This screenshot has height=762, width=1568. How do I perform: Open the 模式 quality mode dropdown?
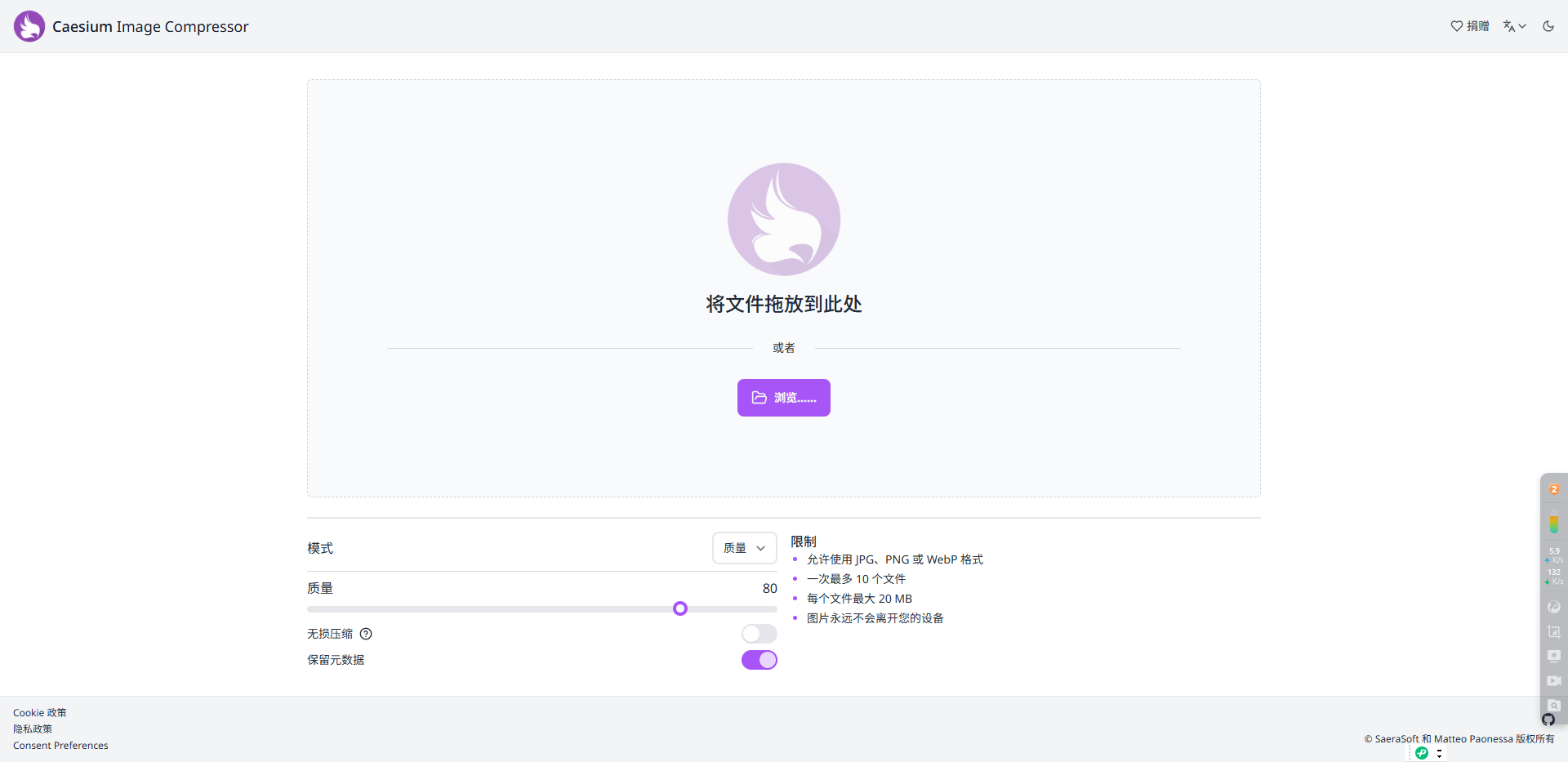743,548
